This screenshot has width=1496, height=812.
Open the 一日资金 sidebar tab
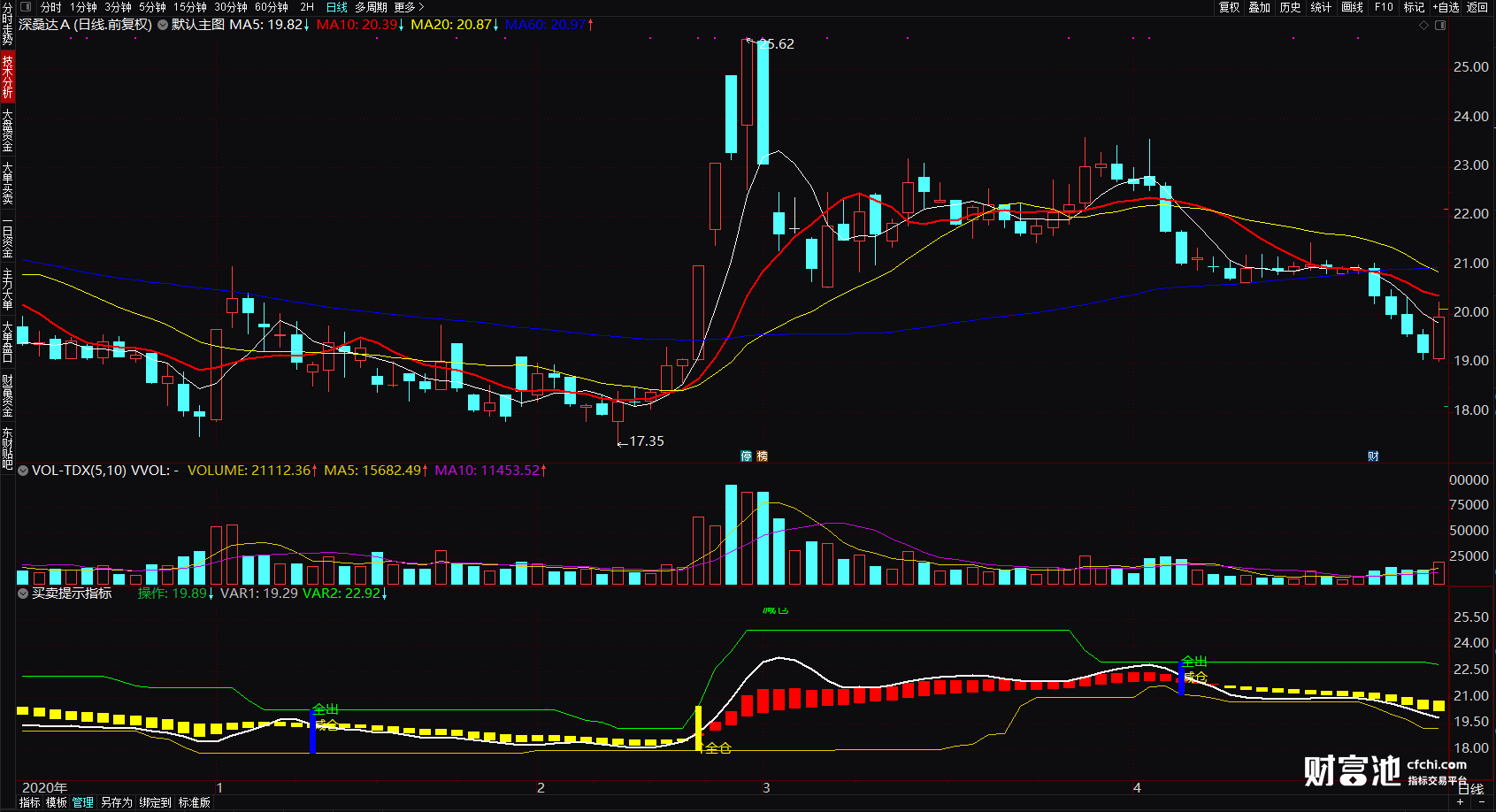pyautogui.click(x=7, y=238)
